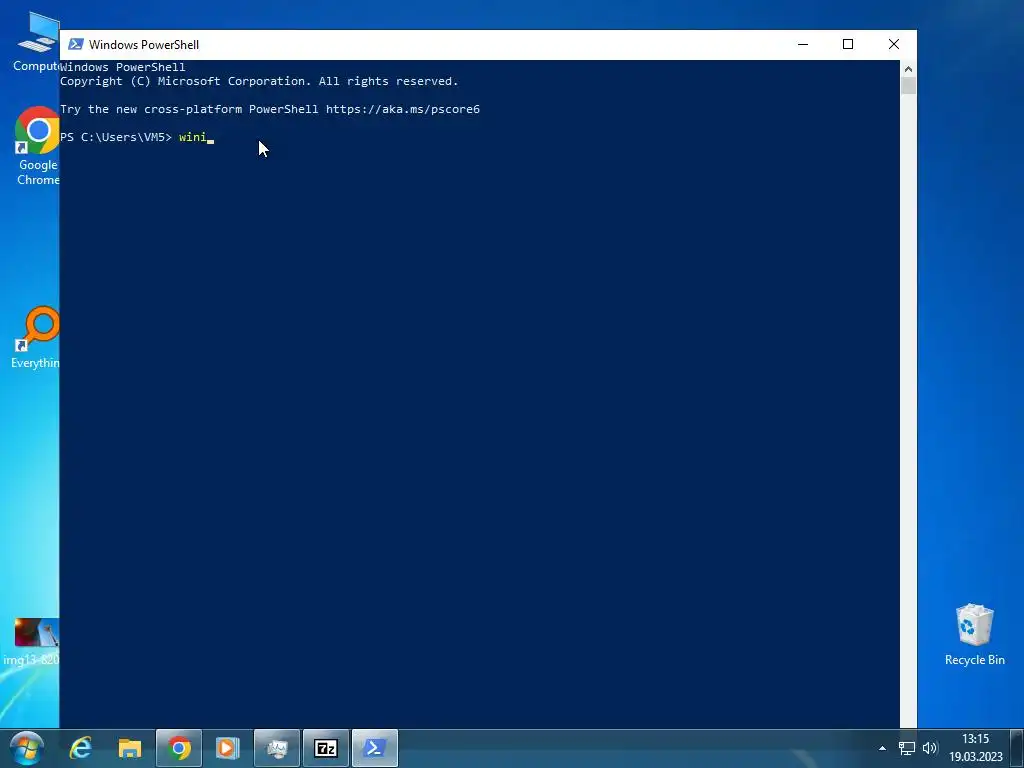Screen dimensions: 1024x768
Task: Click the 'PS C:\Users\VM5>' prompt text
Action: pyautogui.click(x=116, y=137)
